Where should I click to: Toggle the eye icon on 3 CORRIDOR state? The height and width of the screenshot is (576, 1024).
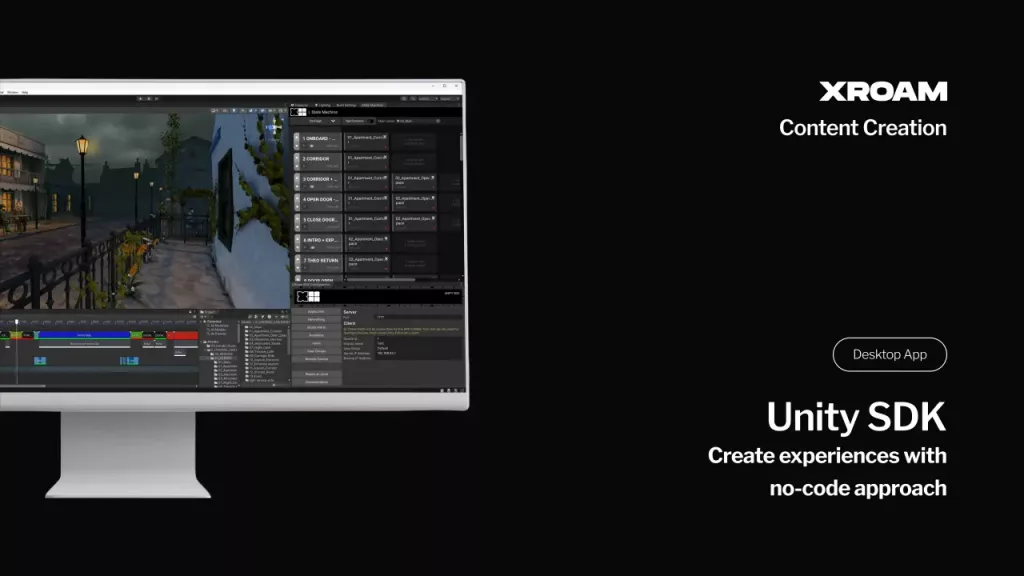[x=310, y=188]
